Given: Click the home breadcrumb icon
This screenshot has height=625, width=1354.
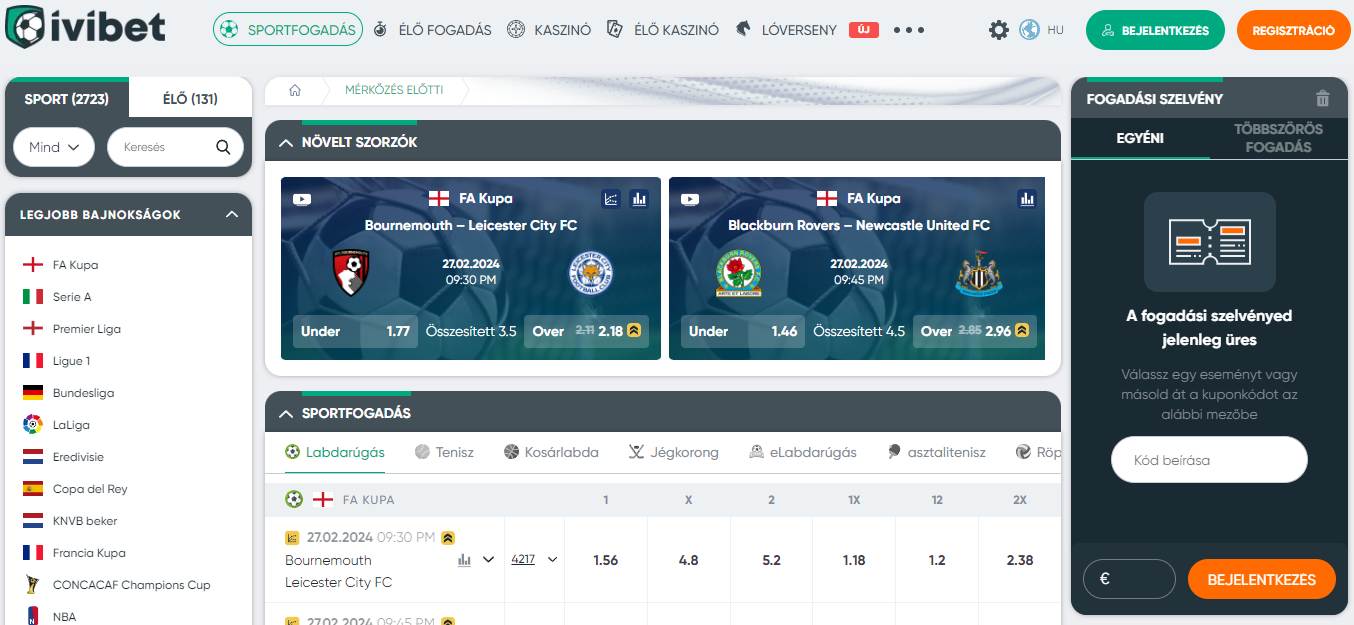Looking at the screenshot, I should 295,90.
